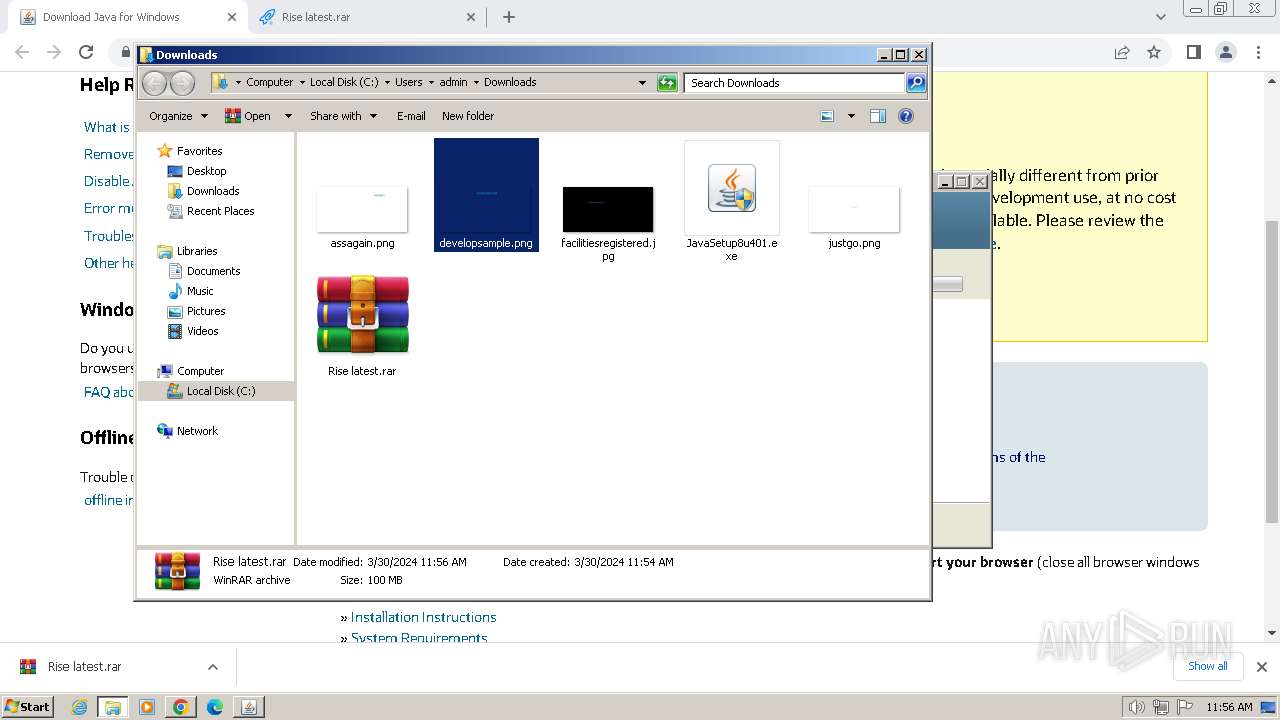
Task: Open a new Chrome tab with plus
Action: pyautogui.click(x=509, y=17)
